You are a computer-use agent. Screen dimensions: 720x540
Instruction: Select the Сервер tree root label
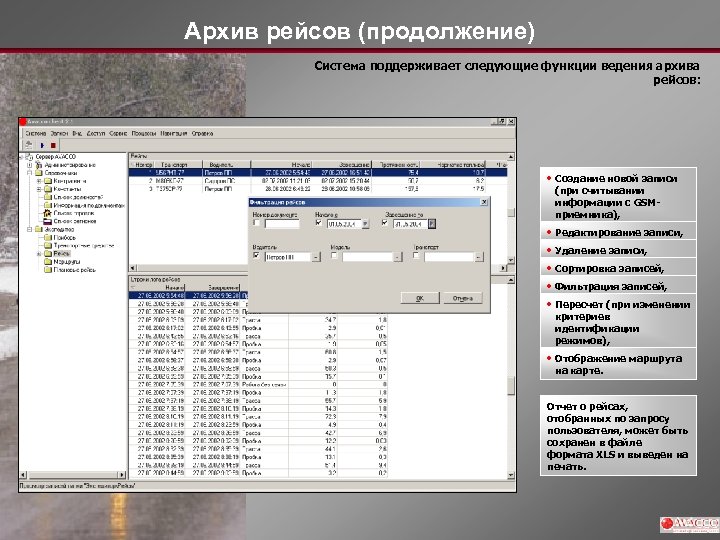(x=56, y=157)
